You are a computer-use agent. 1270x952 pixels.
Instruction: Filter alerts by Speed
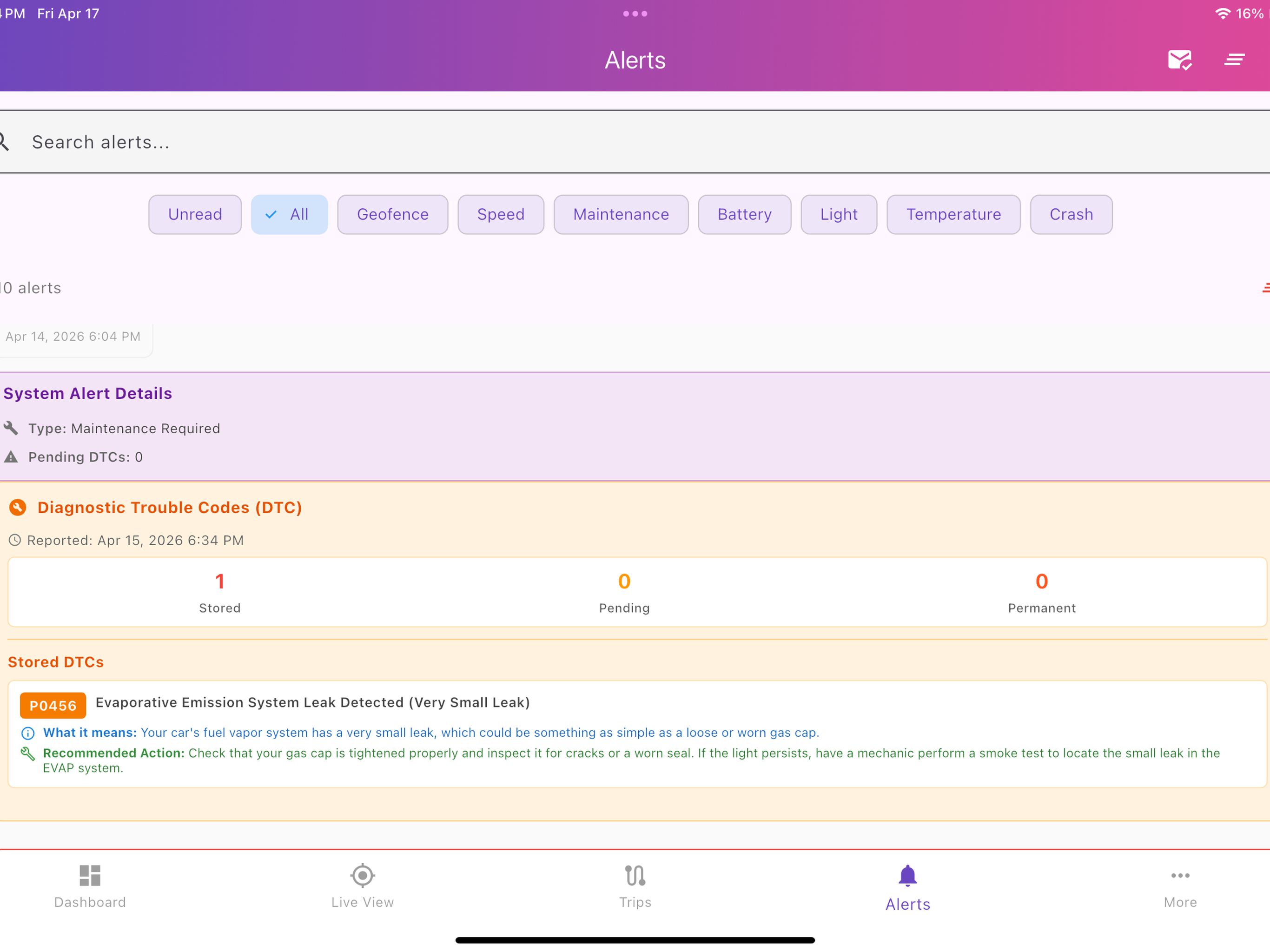click(501, 214)
